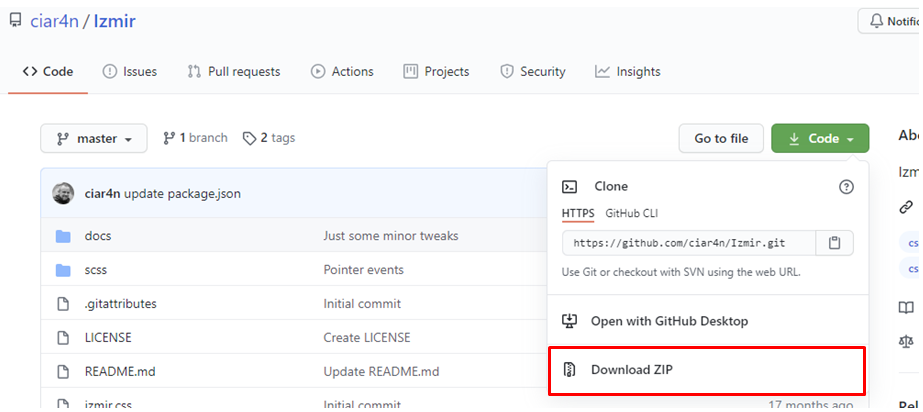Switch to the Code tab
Image resolution: width=923 pixels, height=412 pixels.
tap(48, 72)
